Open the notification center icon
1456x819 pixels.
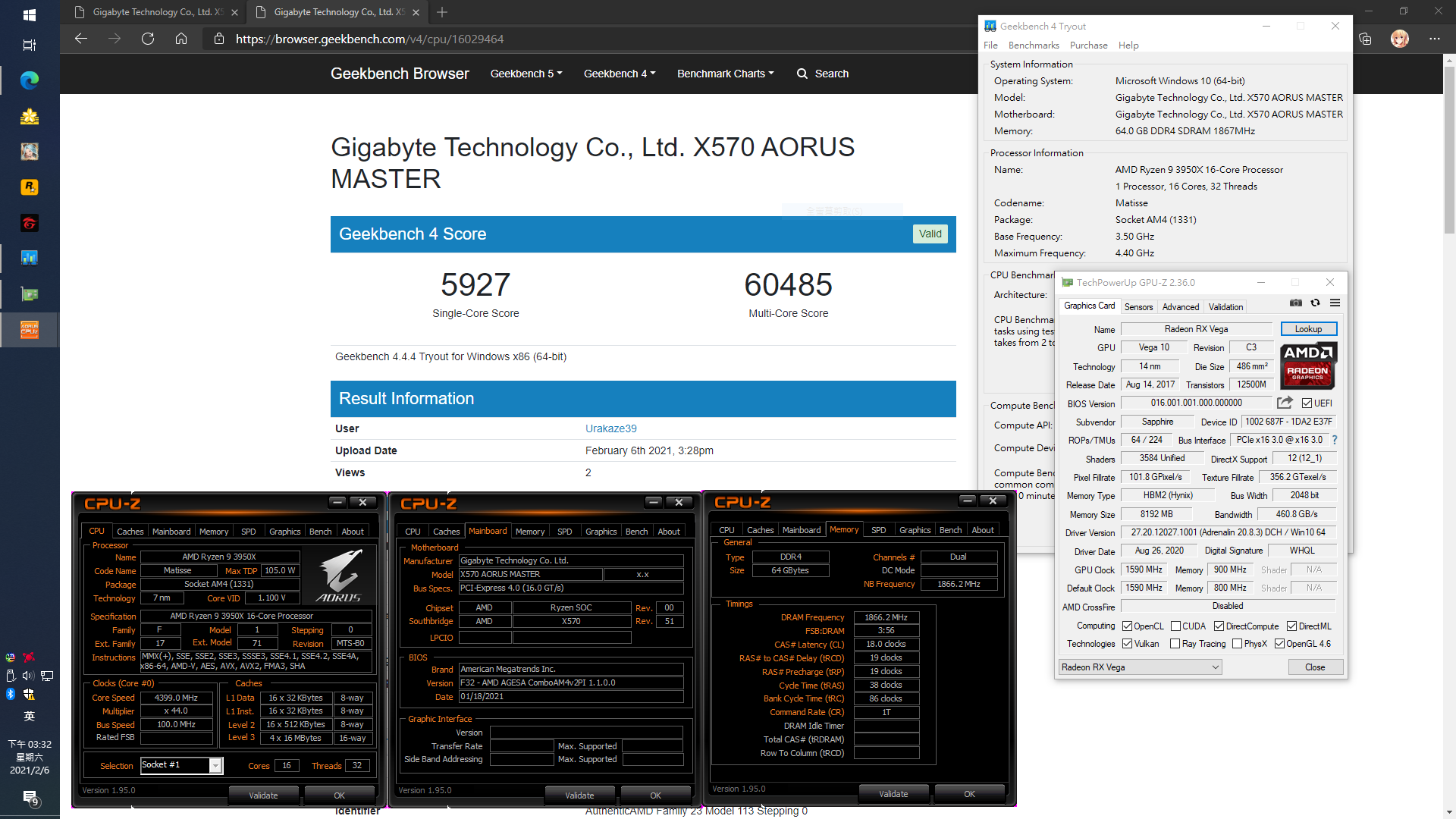pyautogui.click(x=30, y=798)
